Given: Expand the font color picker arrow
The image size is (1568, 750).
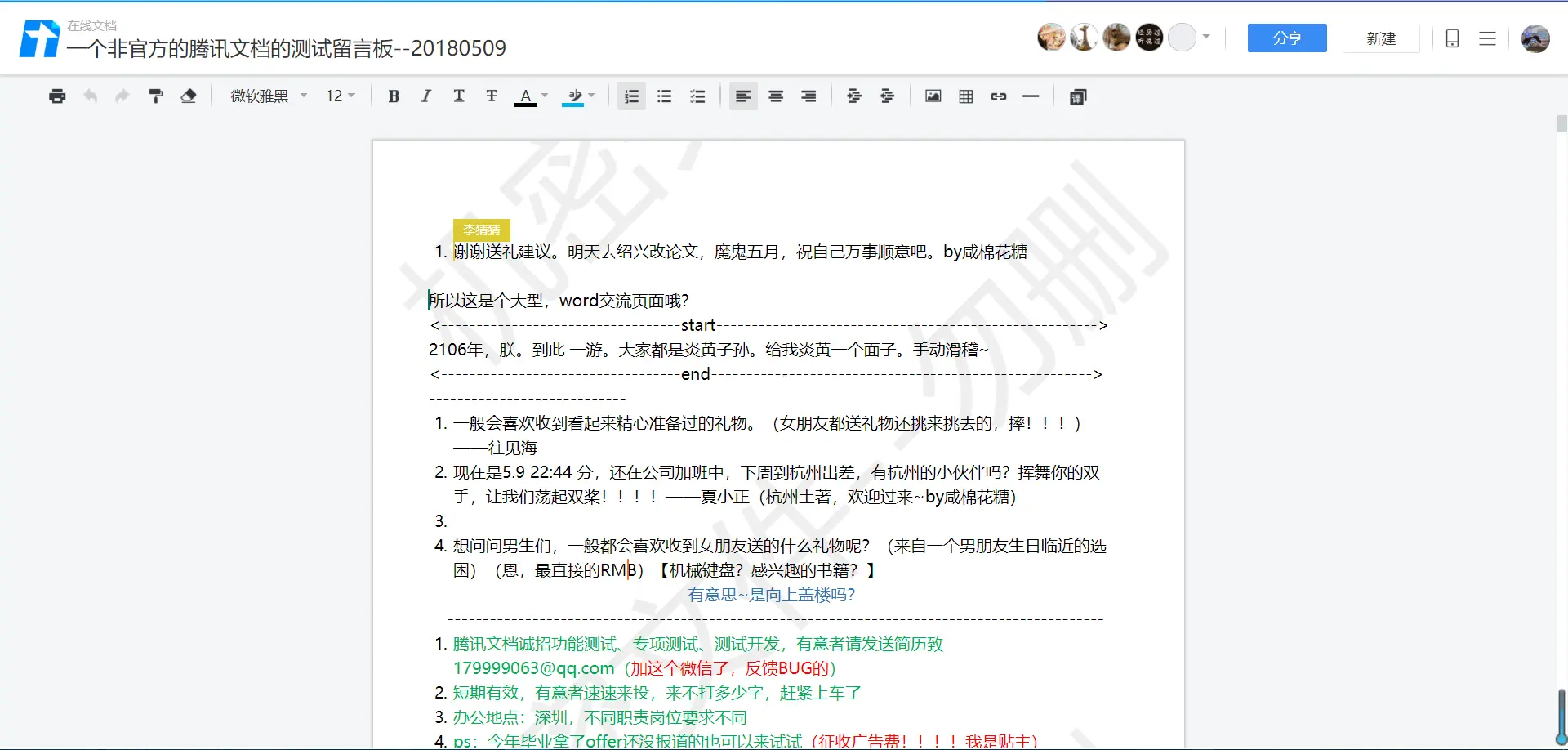Looking at the screenshot, I should click(545, 96).
